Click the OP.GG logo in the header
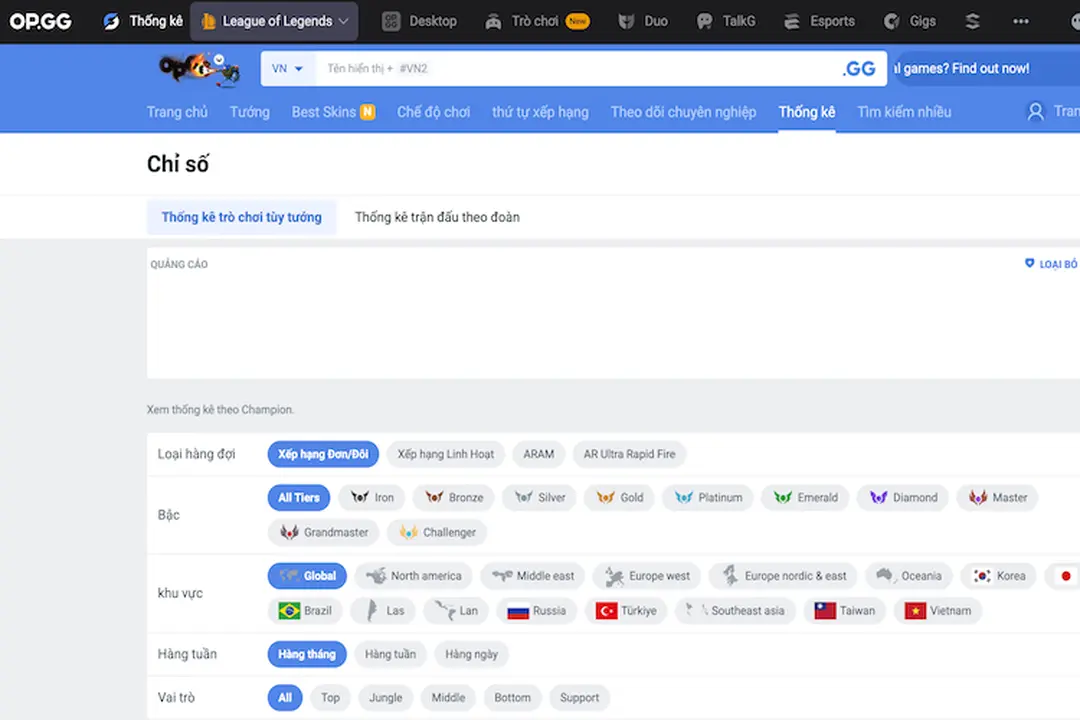Viewport: 1080px width, 720px height. pyautogui.click(x=40, y=20)
